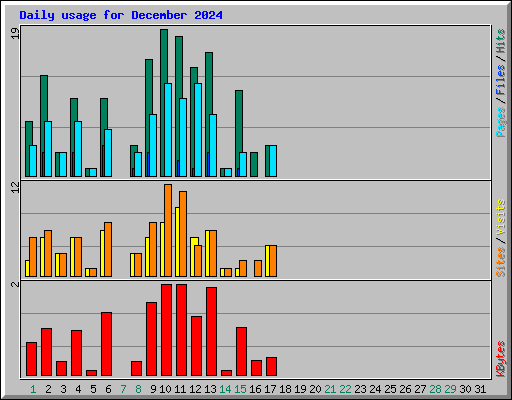Click green weekend day 21 axis label

pos(330,389)
